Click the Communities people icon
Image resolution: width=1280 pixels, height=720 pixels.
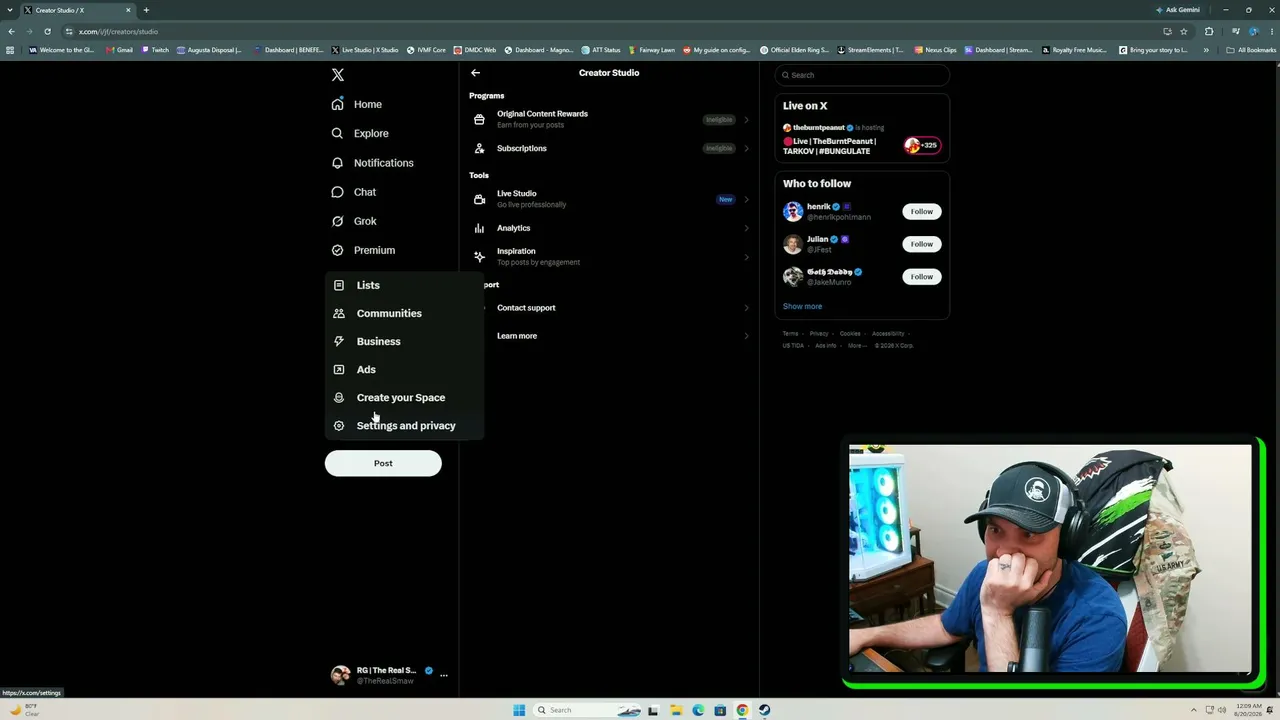(339, 313)
